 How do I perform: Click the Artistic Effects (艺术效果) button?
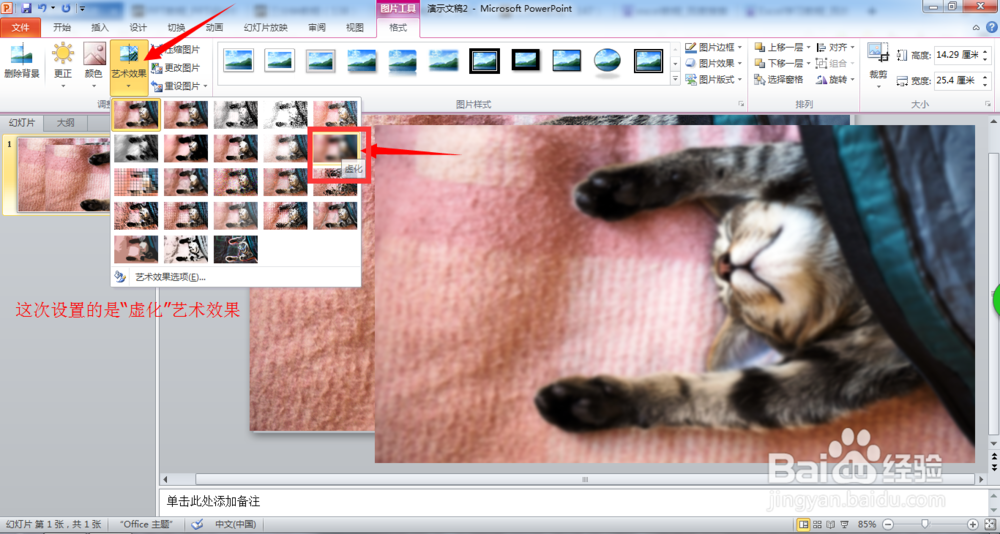click(x=129, y=66)
